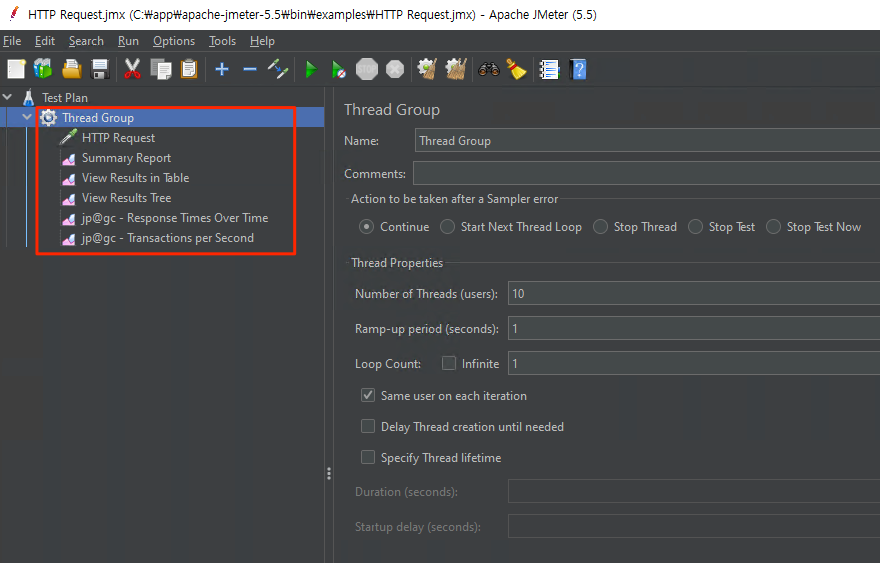Select jp@gc Response Times Over Time item
The height and width of the screenshot is (563, 880).
coord(175,218)
